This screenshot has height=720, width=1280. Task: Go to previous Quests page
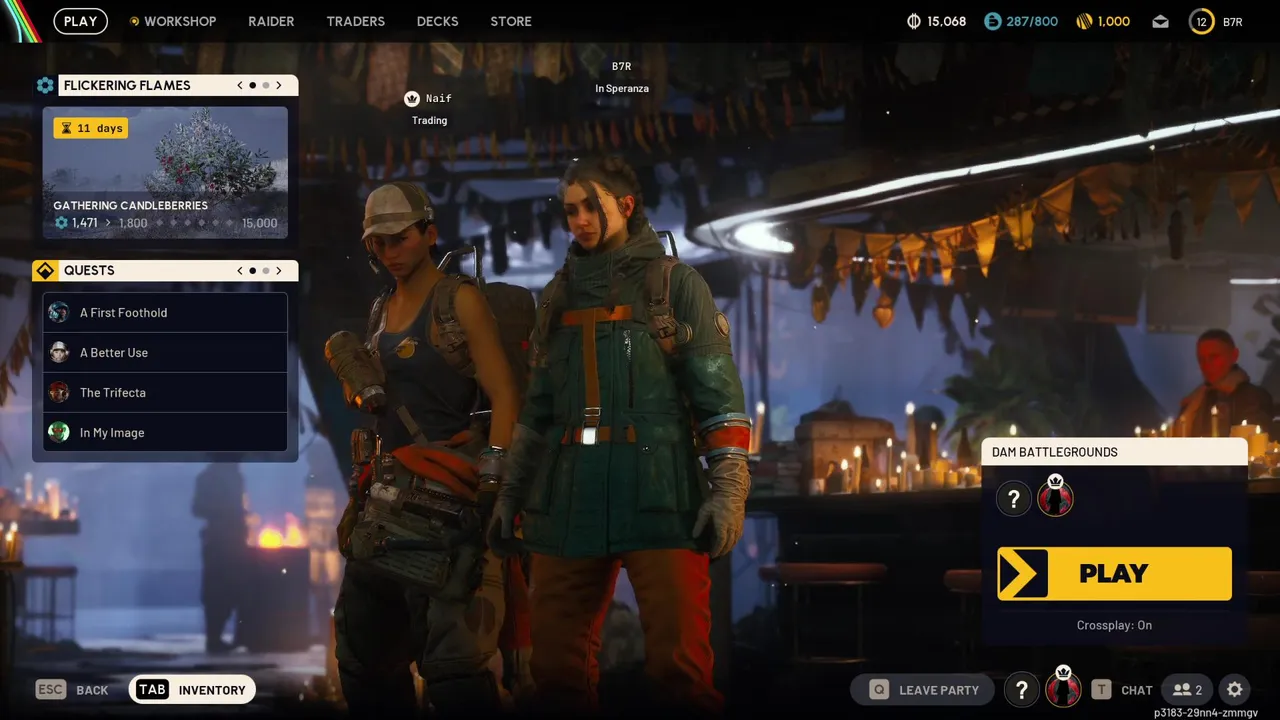tap(240, 270)
